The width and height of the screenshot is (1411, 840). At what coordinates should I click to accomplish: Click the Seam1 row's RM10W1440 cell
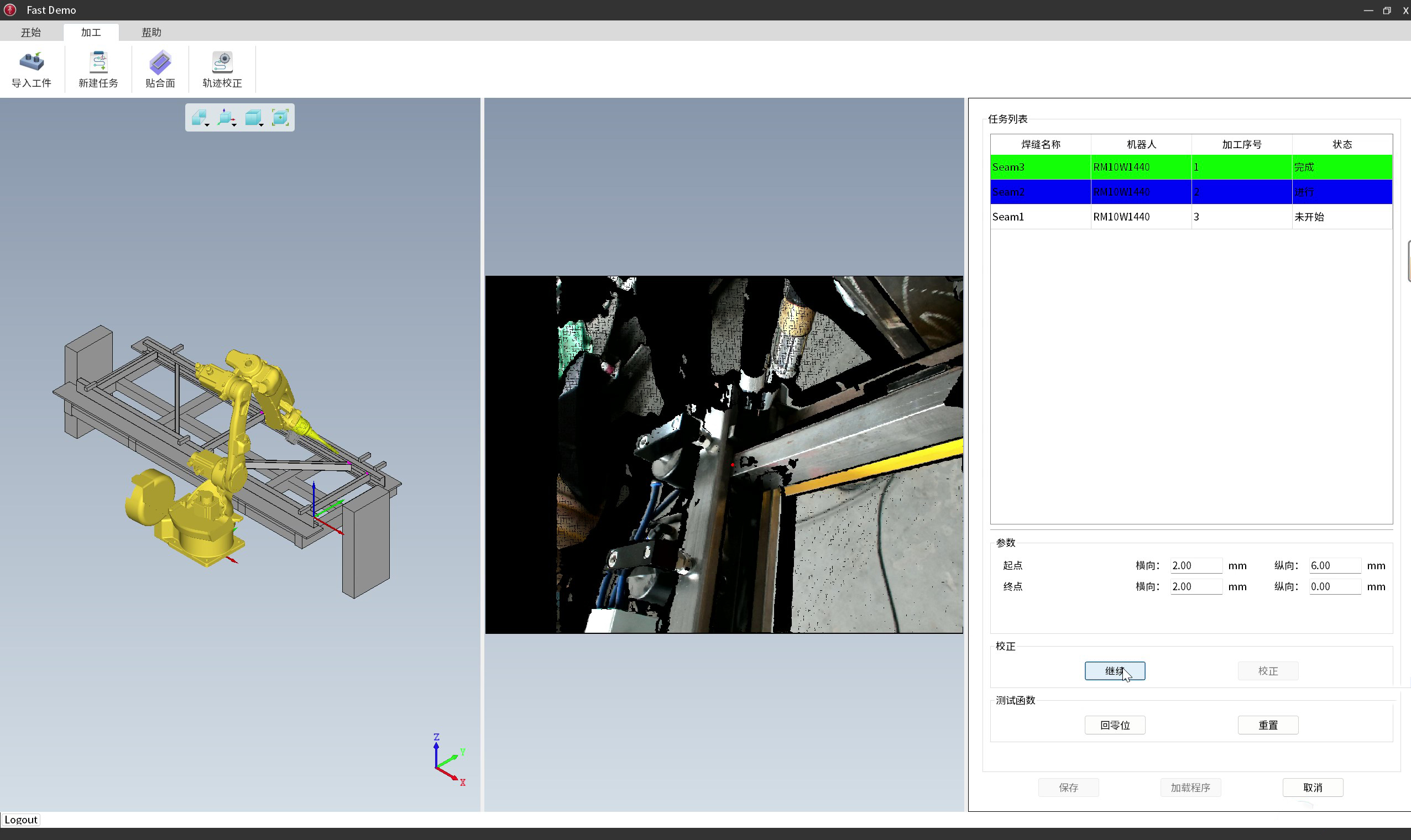[1141, 217]
